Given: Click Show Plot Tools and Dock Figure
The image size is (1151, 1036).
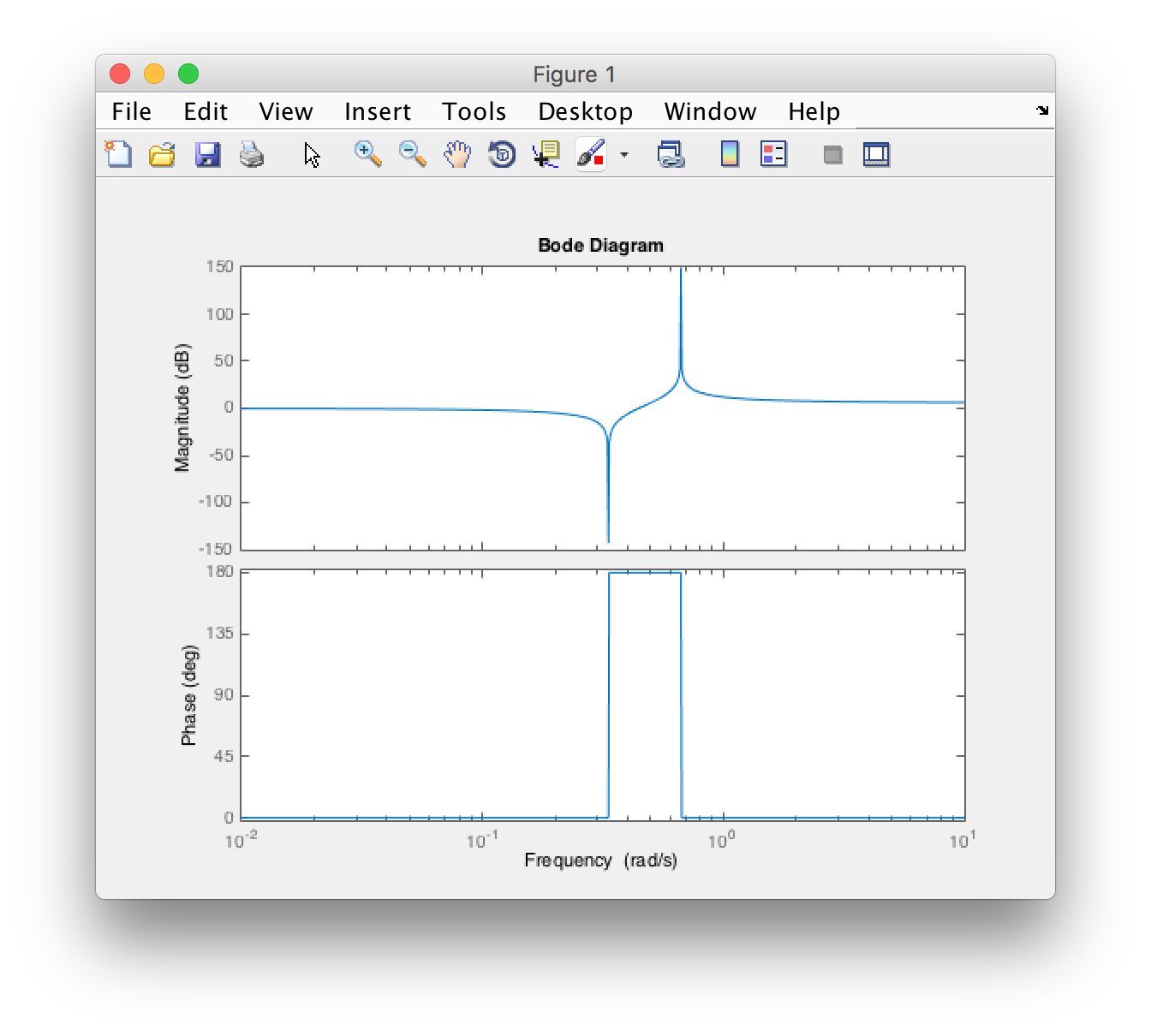Looking at the screenshot, I should pos(876,154).
